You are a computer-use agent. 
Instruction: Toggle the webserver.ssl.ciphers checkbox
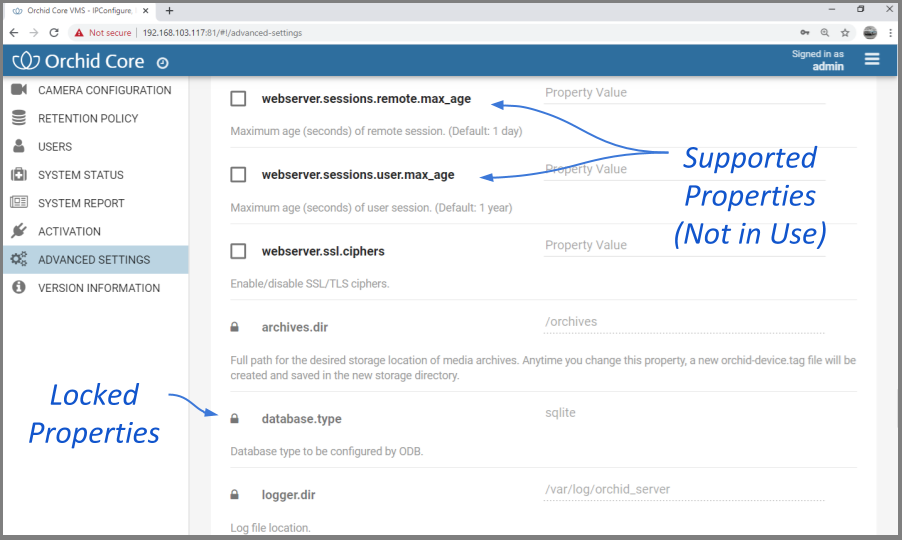pyautogui.click(x=238, y=251)
